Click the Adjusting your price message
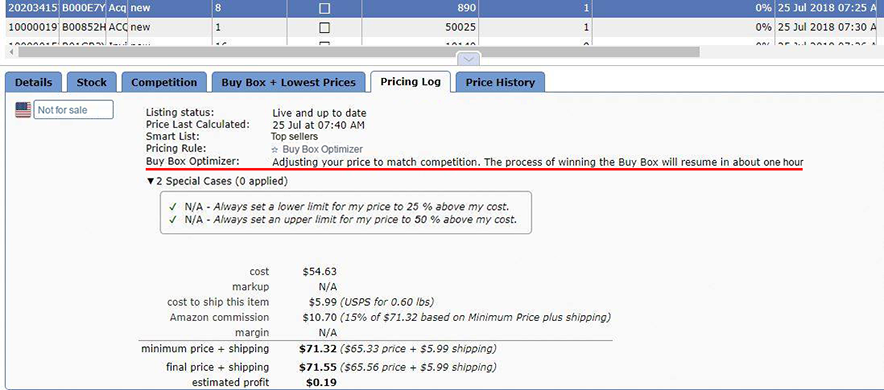The height and width of the screenshot is (390, 884). 537,162
